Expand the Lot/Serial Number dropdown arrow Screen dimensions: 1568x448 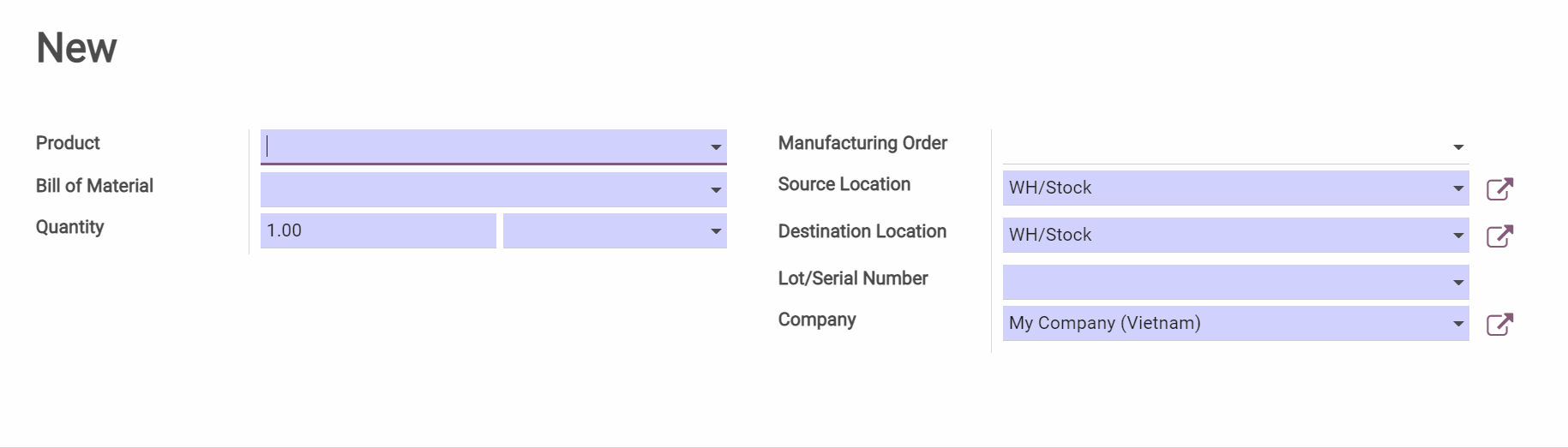click(1458, 283)
